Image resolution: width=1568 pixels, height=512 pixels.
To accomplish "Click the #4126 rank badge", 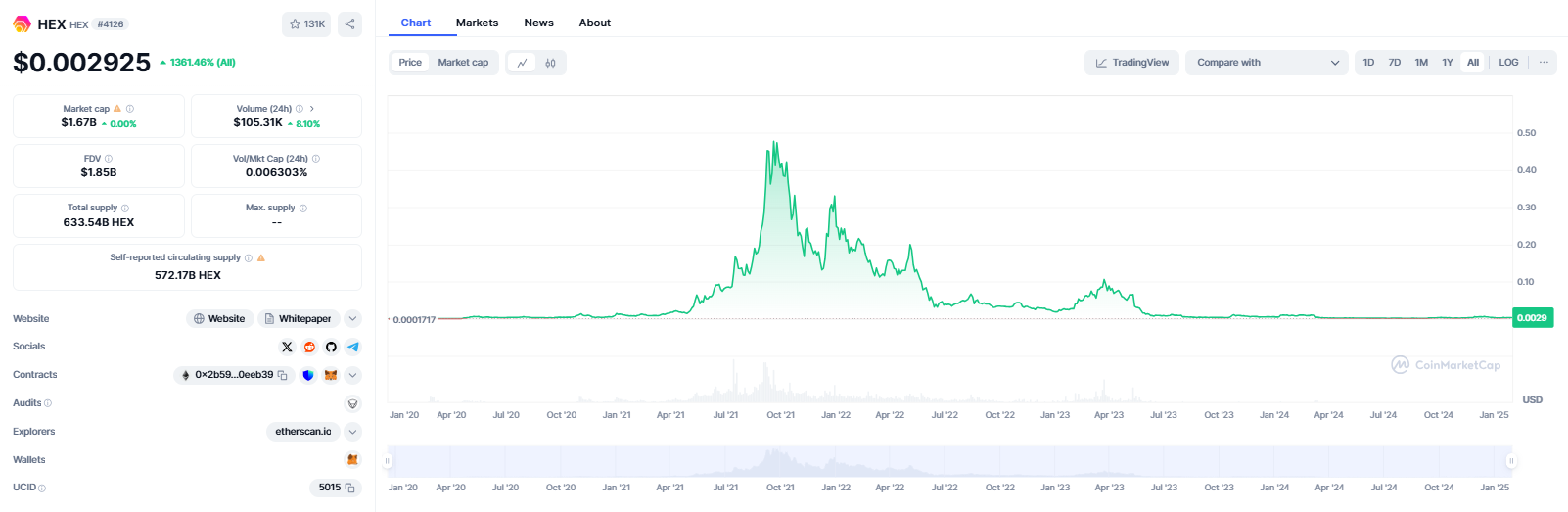I will 111,24.
